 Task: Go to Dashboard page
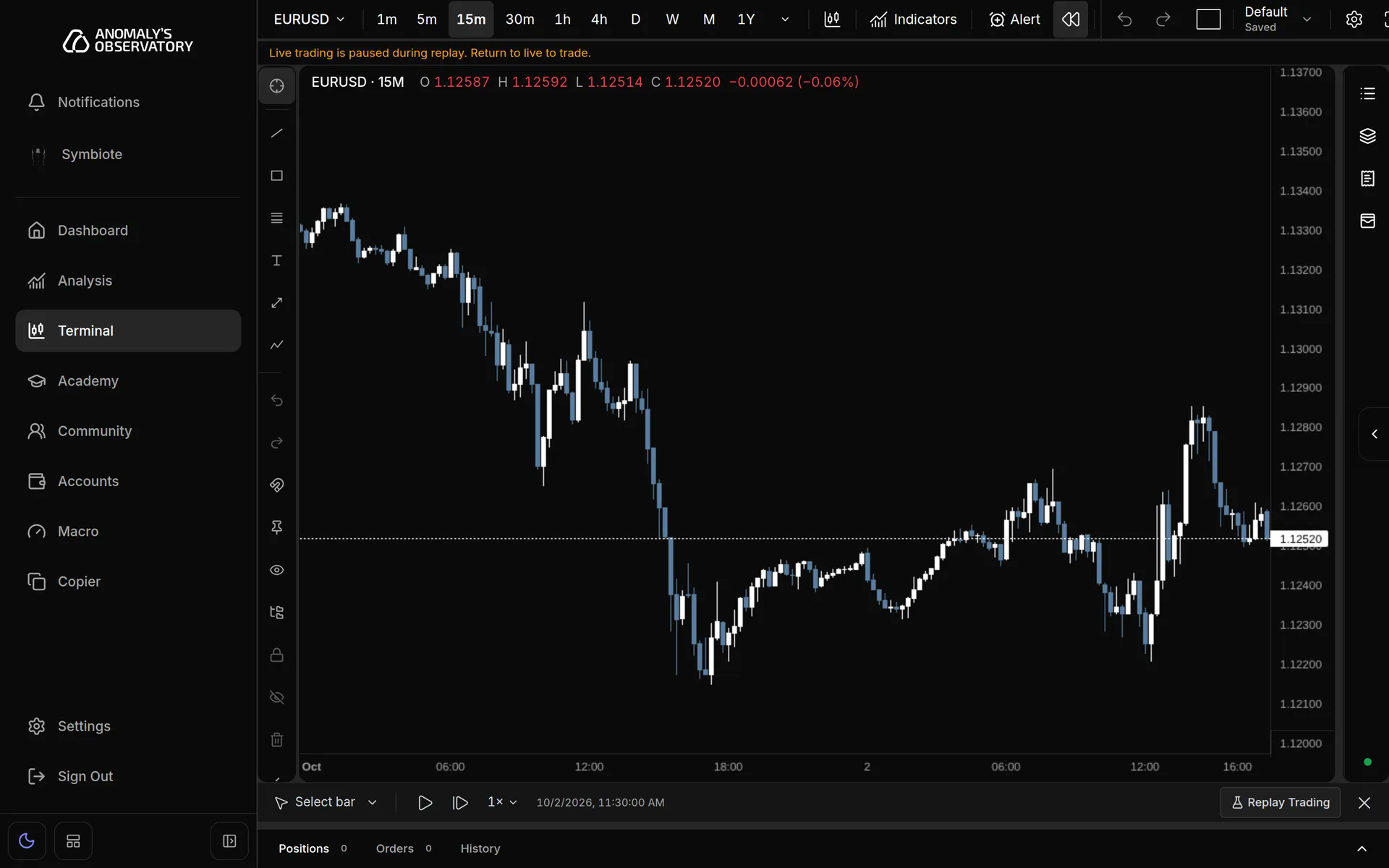coord(128,231)
